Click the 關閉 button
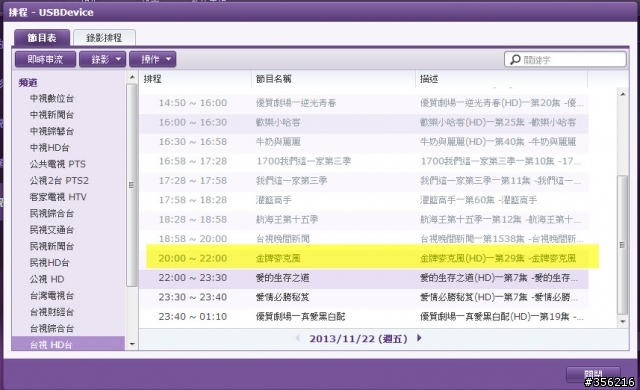Viewport: 640px width, 390px height. (x=593, y=374)
